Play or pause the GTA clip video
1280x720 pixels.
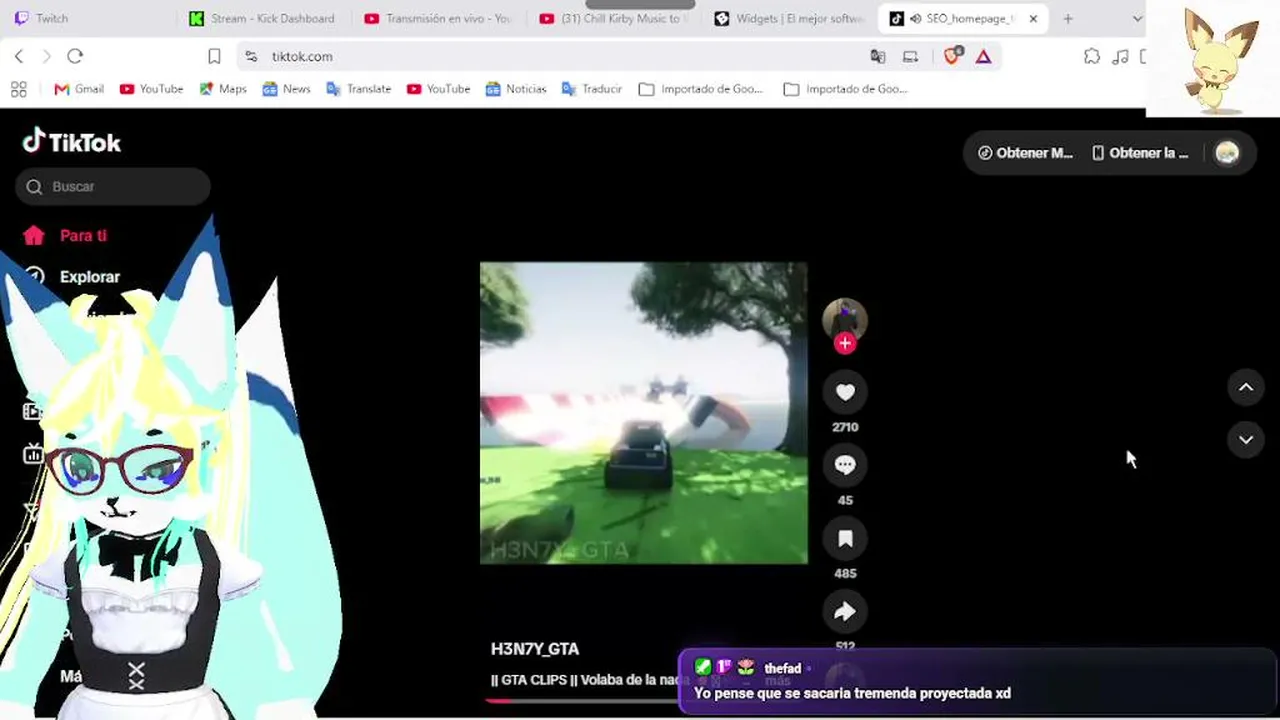[643, 413]
